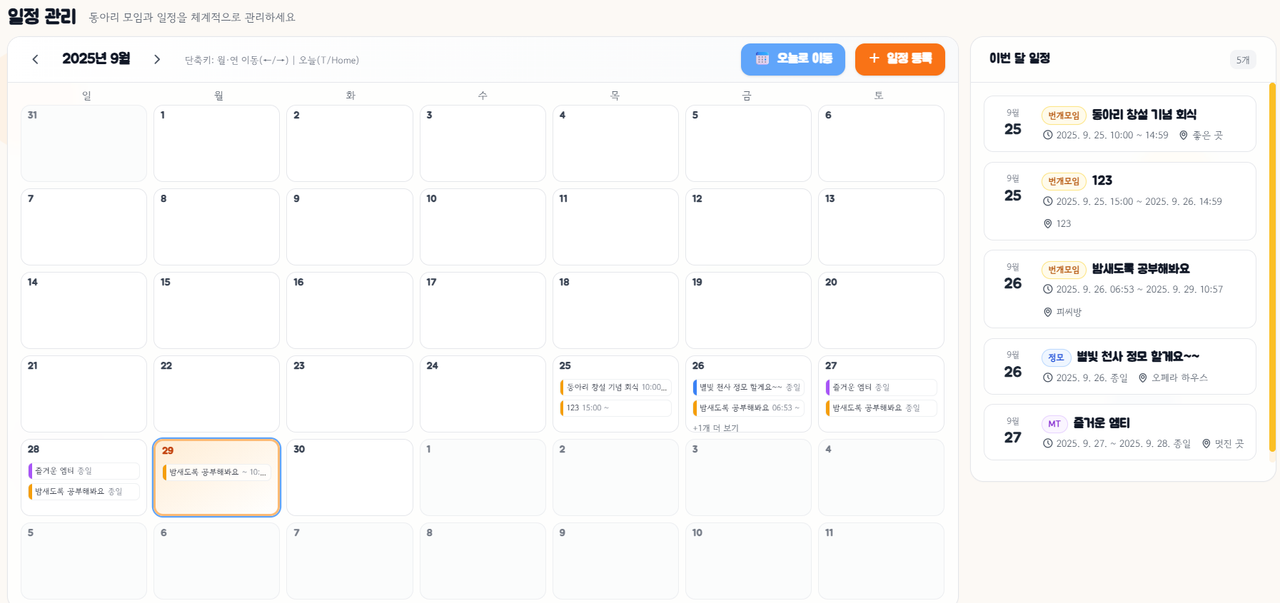Select September 10 calendar cell
1280x603 pixels.
coord(483,227)
